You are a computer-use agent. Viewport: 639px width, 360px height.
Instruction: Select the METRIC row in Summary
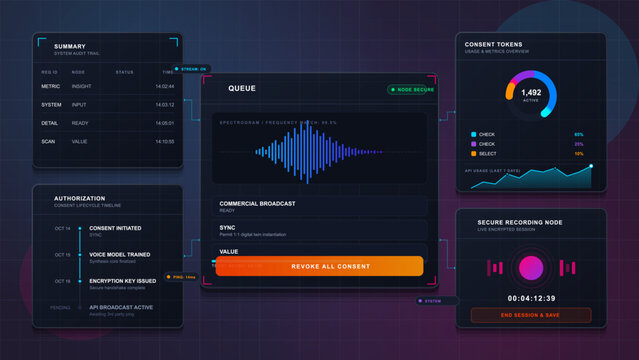point(108,86)
